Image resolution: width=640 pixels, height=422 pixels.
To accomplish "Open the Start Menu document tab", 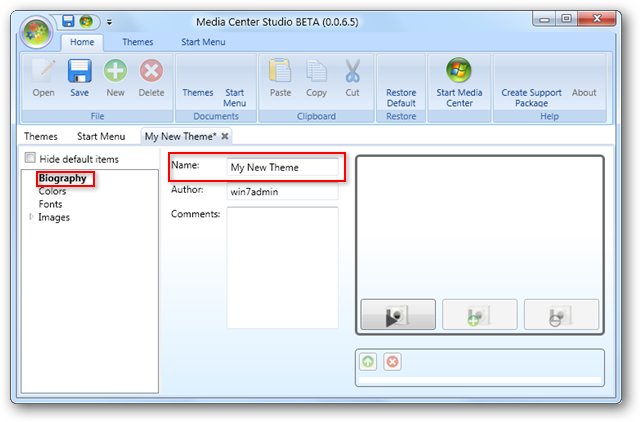I will [101, 136].
